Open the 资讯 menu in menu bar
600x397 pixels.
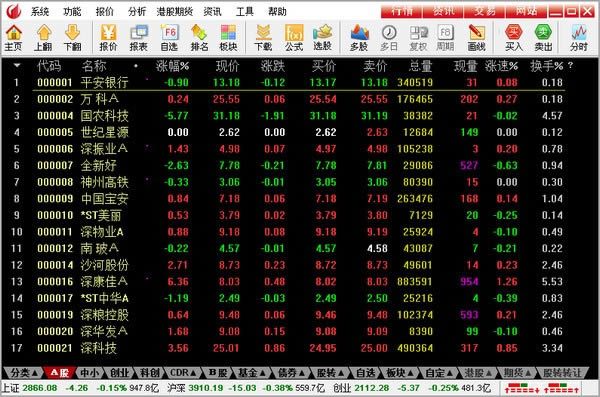[212, 11]
